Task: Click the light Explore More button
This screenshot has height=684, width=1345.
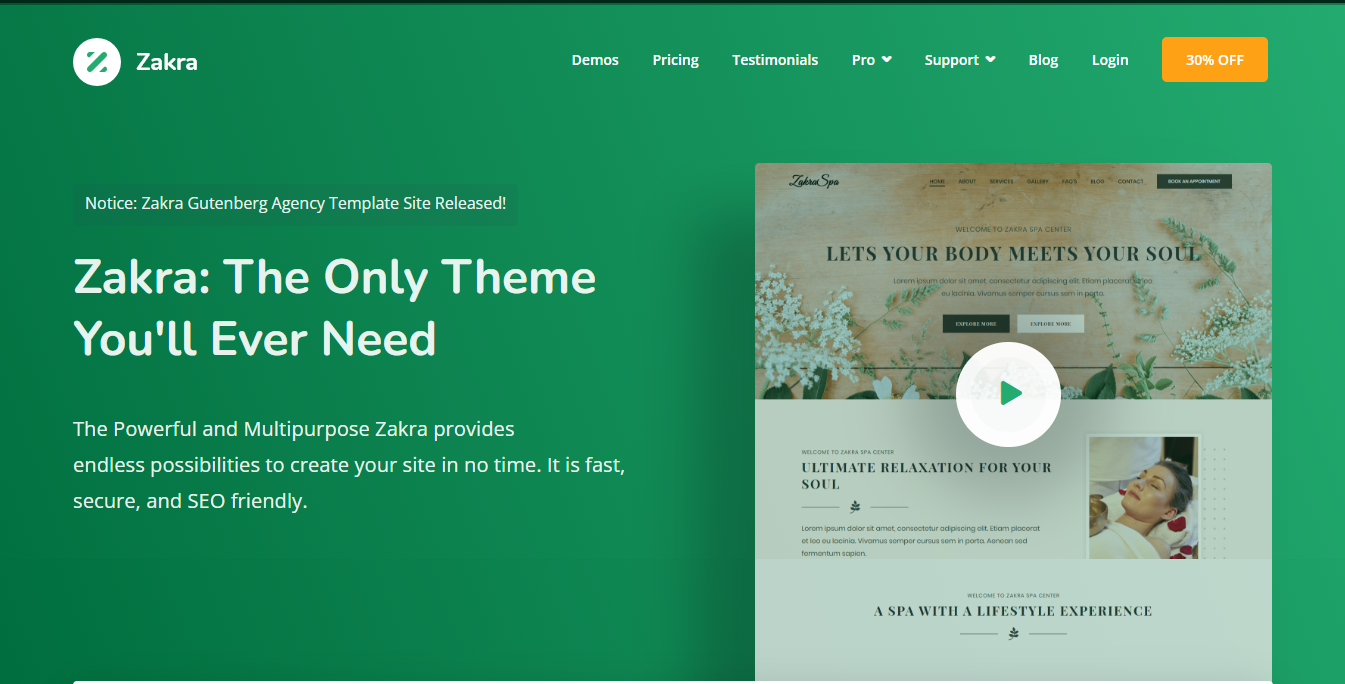Action: pos(1050,324)
